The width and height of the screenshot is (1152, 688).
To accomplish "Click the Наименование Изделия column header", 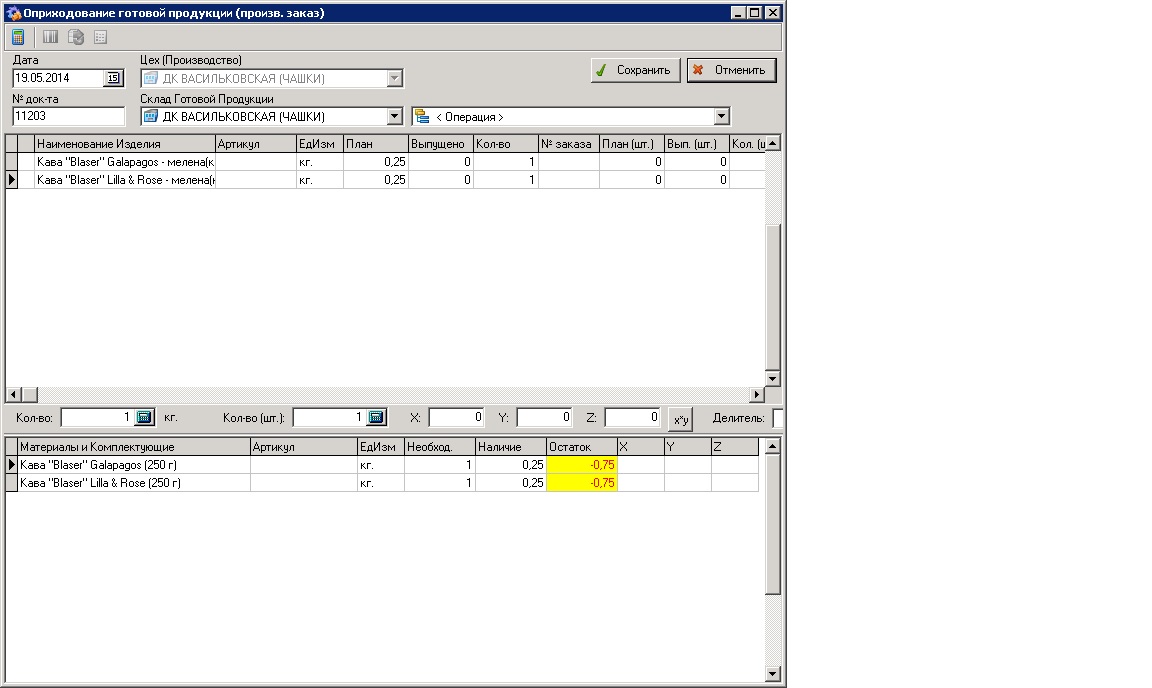I will (124, 144).
